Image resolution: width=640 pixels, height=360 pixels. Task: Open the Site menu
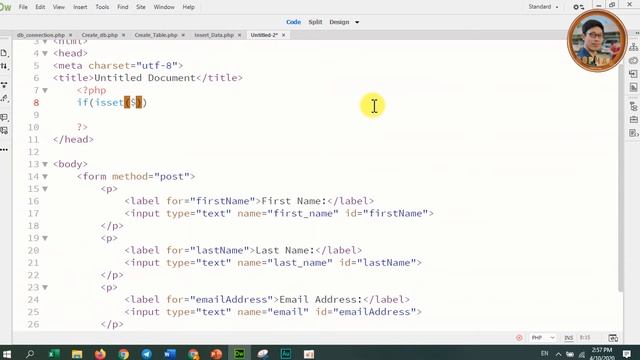(x=141, y=7)
